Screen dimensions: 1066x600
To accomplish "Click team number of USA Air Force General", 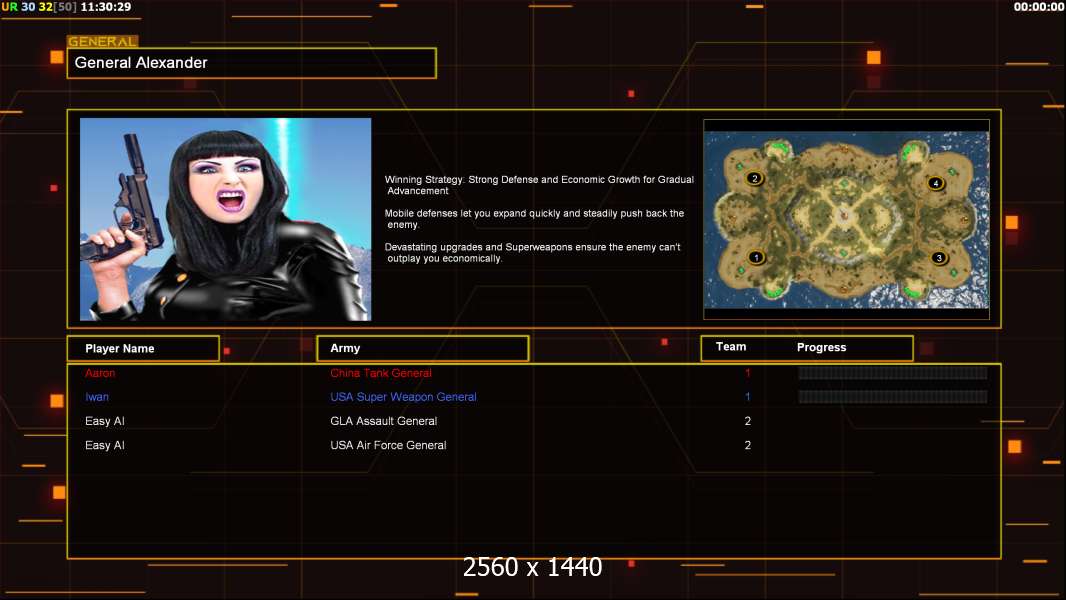I will [x=748, y=445].
